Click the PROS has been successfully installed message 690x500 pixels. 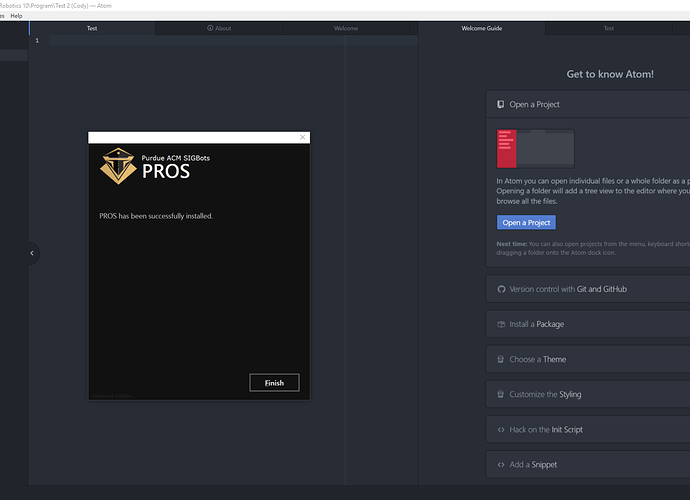(156, 216)
